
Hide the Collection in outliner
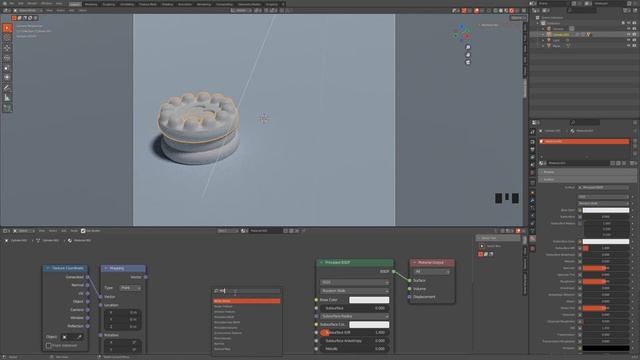629,23
